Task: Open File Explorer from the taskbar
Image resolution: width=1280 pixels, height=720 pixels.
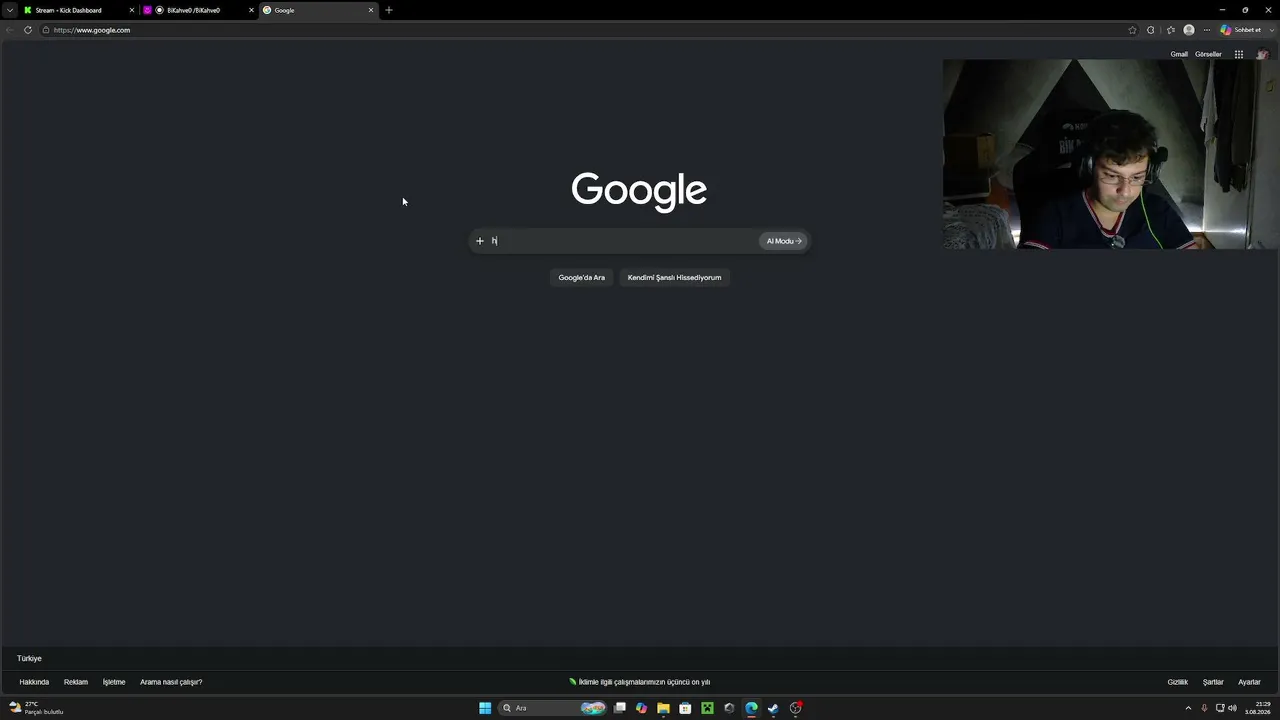Action: (x=663, y=708)
